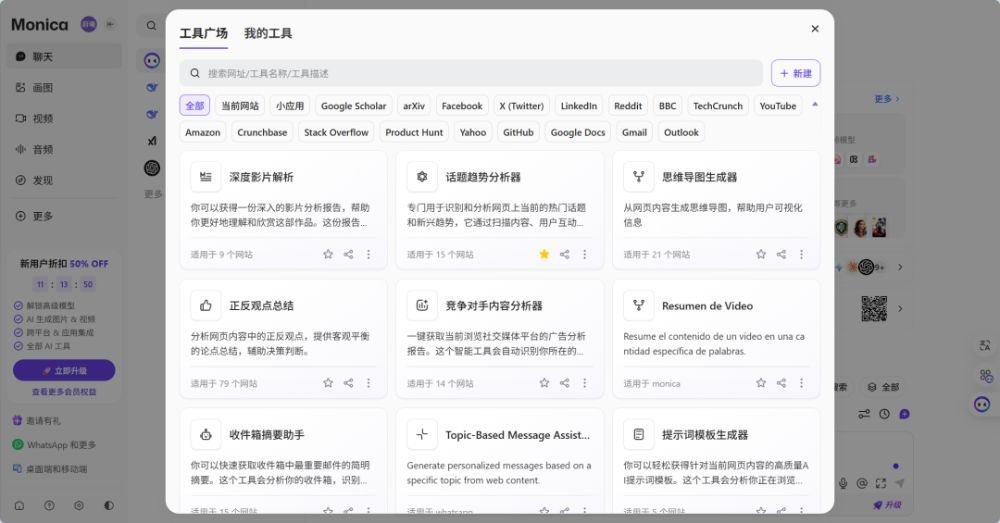Click the search icon beside the Monica sidebar
Screen dimensions: 1000x523
coord(151,26)
